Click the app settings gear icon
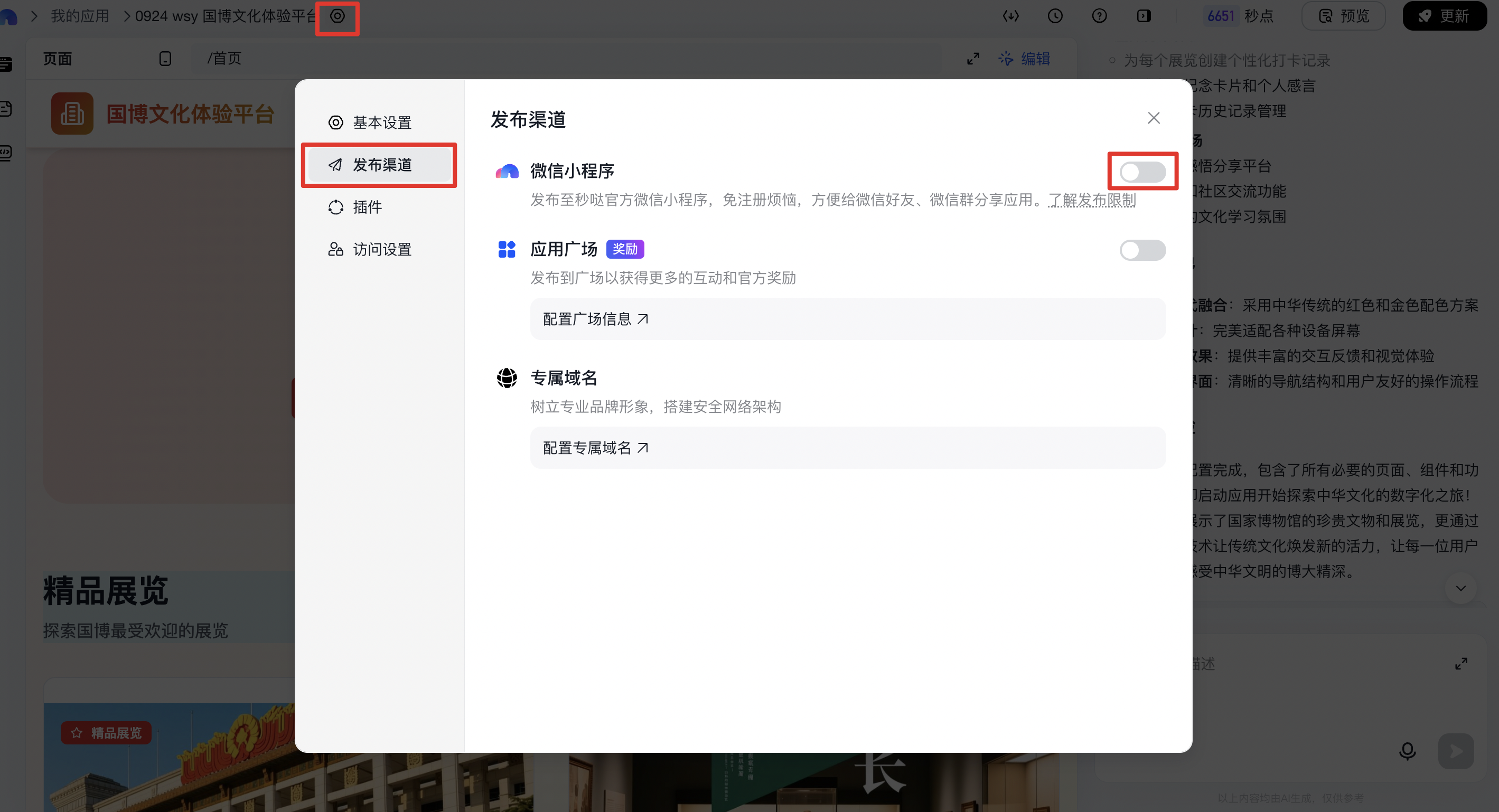The width and height of the screenshot is (1499, 812). [x=338, y=16]
